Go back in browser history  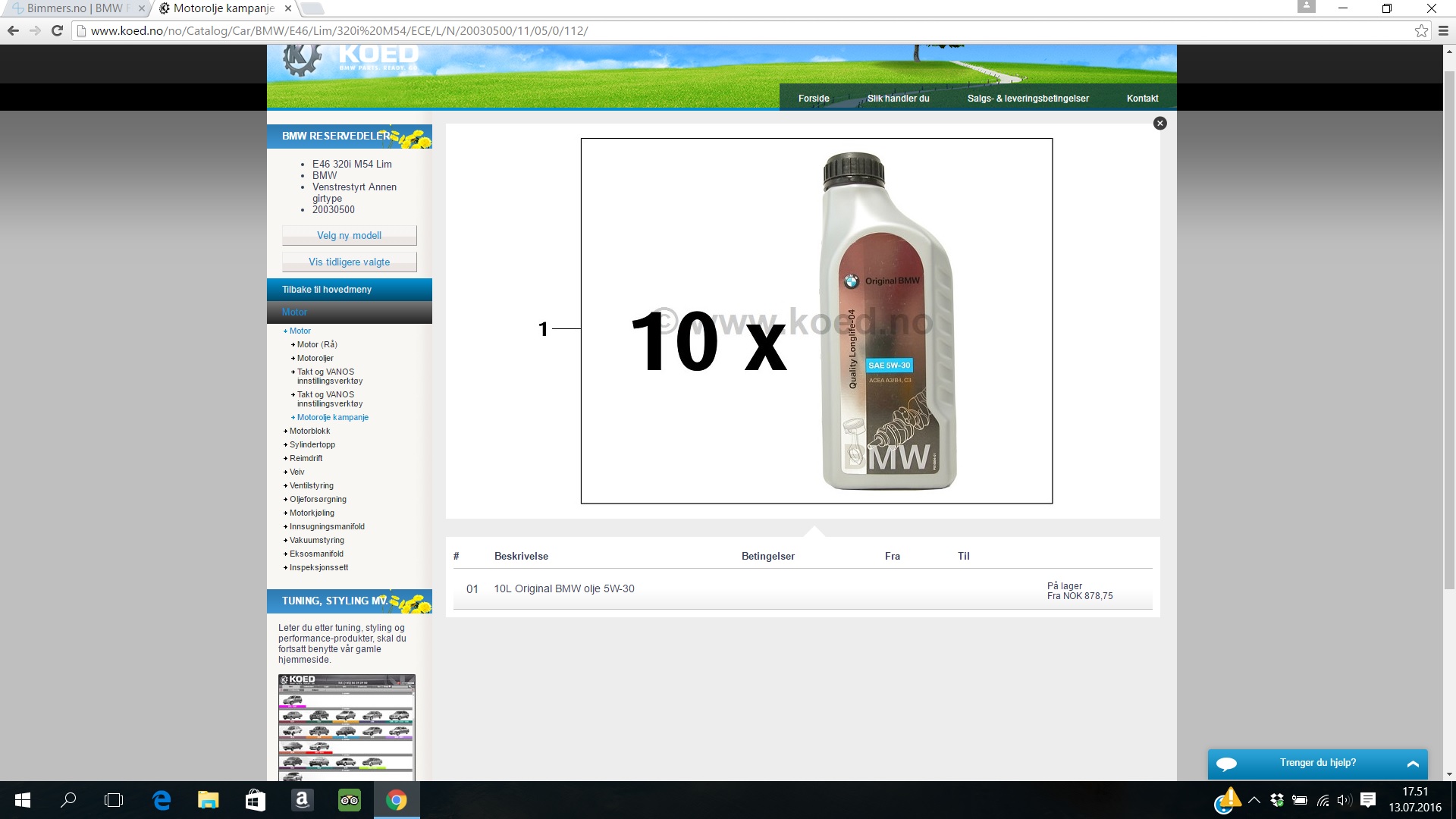[13, 31]
